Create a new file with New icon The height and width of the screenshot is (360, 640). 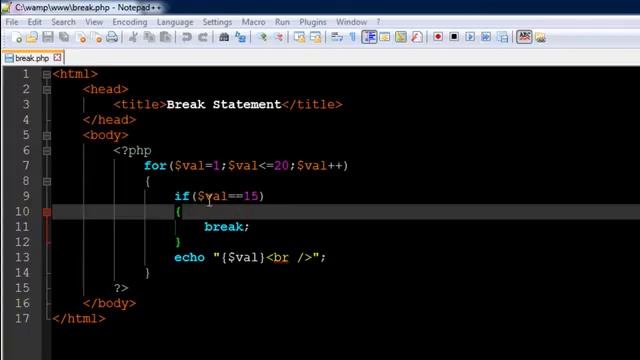(17, 38)
